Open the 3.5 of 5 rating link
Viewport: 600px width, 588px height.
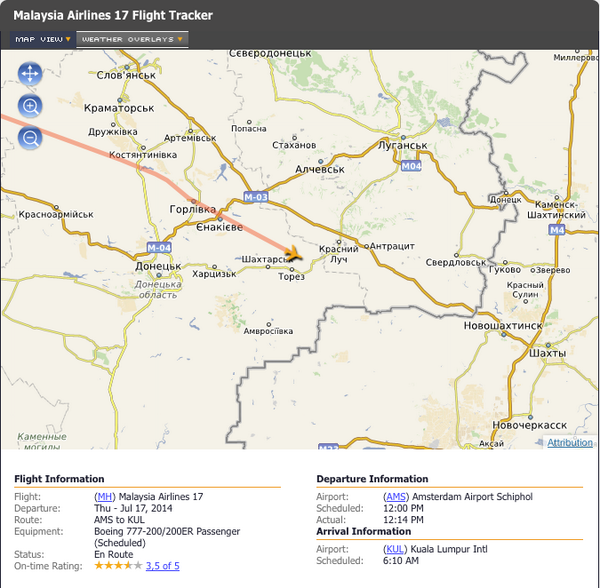(163, 566)
